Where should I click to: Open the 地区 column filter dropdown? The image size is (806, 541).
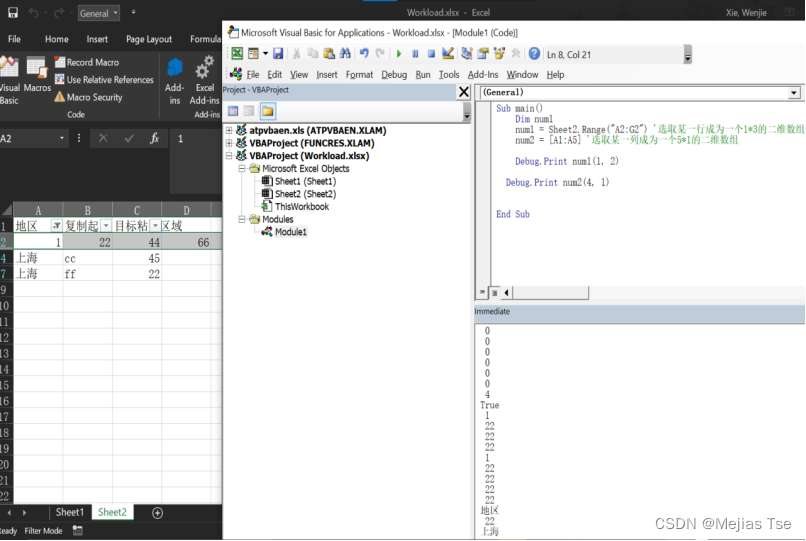pos(56,226)
